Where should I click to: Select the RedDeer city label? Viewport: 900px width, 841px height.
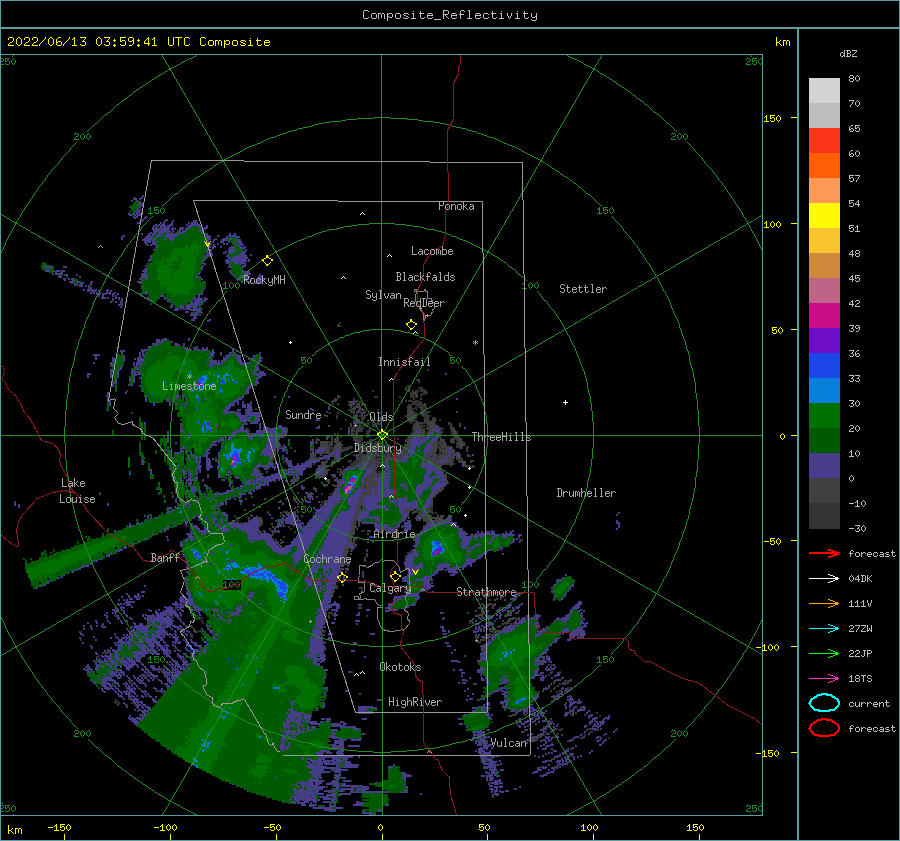tap(424, 303)
